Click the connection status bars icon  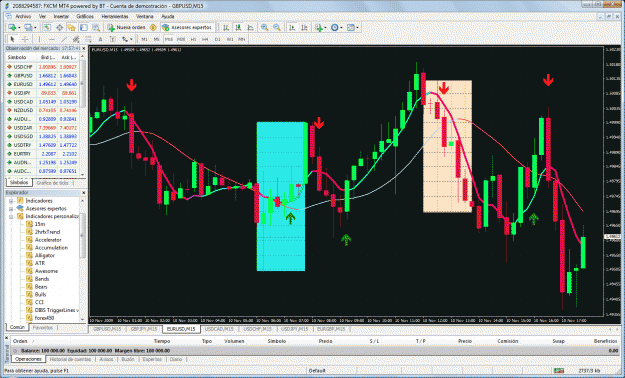coord(559,371)
